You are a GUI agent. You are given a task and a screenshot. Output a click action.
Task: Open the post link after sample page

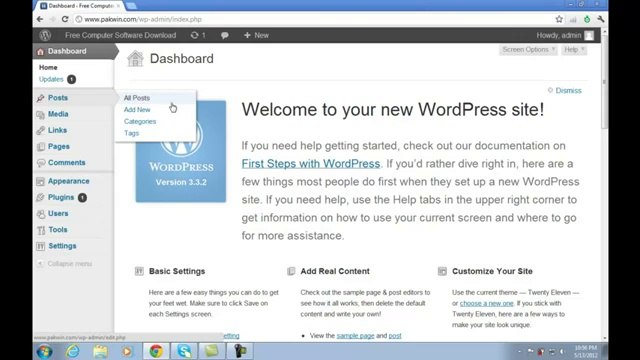(395, 336)
